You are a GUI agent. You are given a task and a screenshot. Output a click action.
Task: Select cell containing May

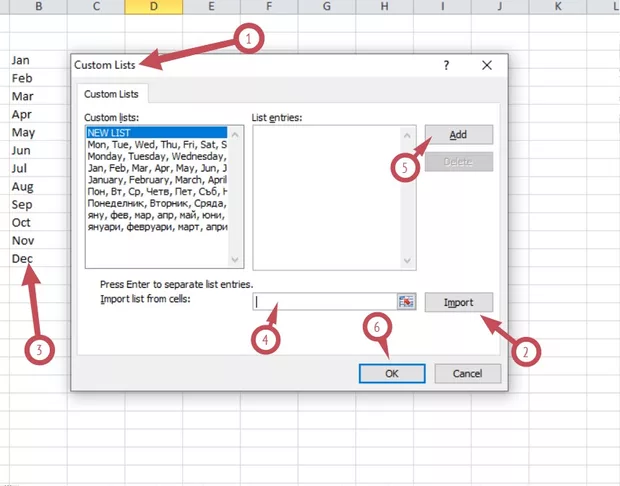(x=38, y=132)
